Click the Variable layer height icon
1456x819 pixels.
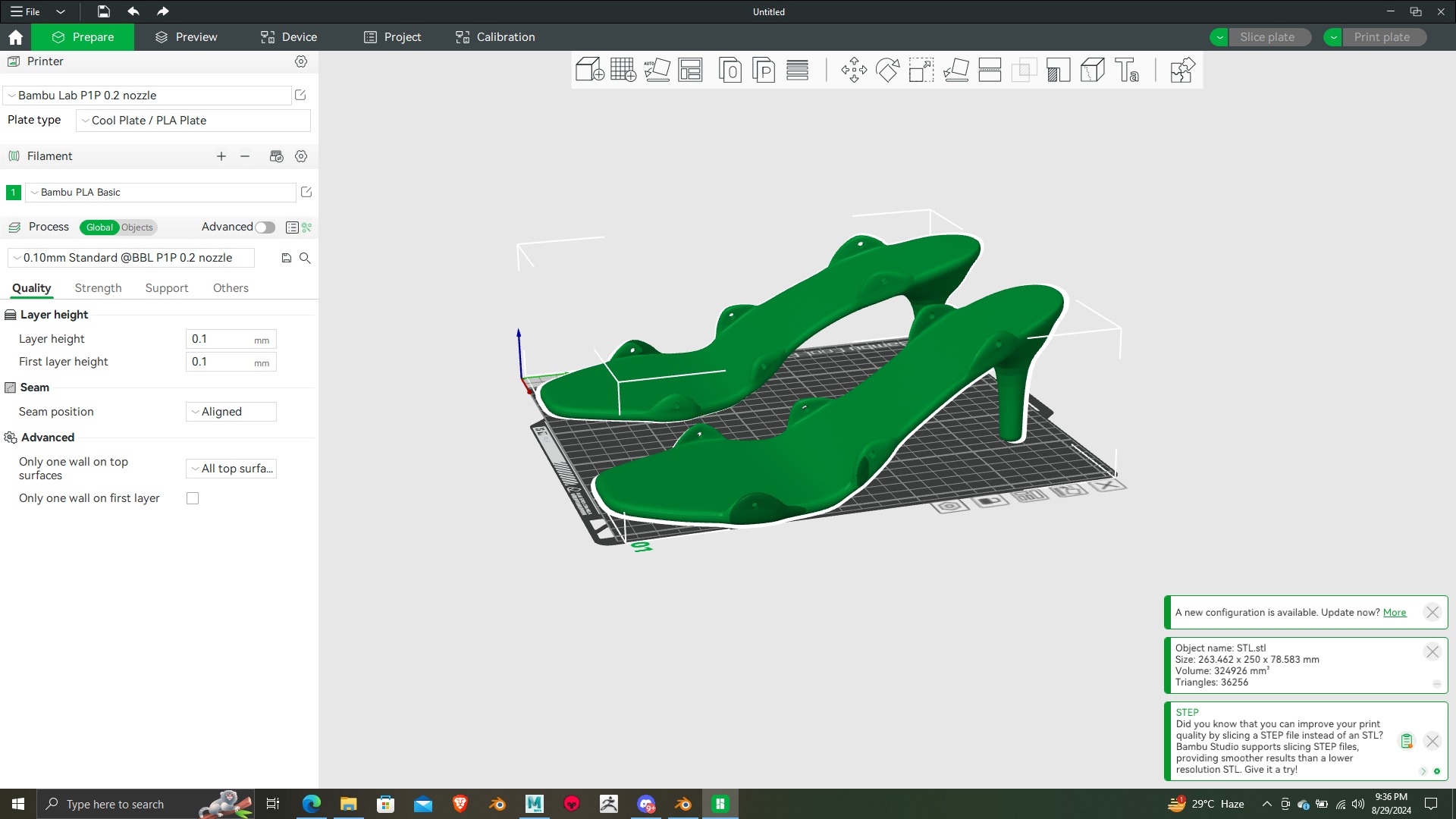point(797,70)
